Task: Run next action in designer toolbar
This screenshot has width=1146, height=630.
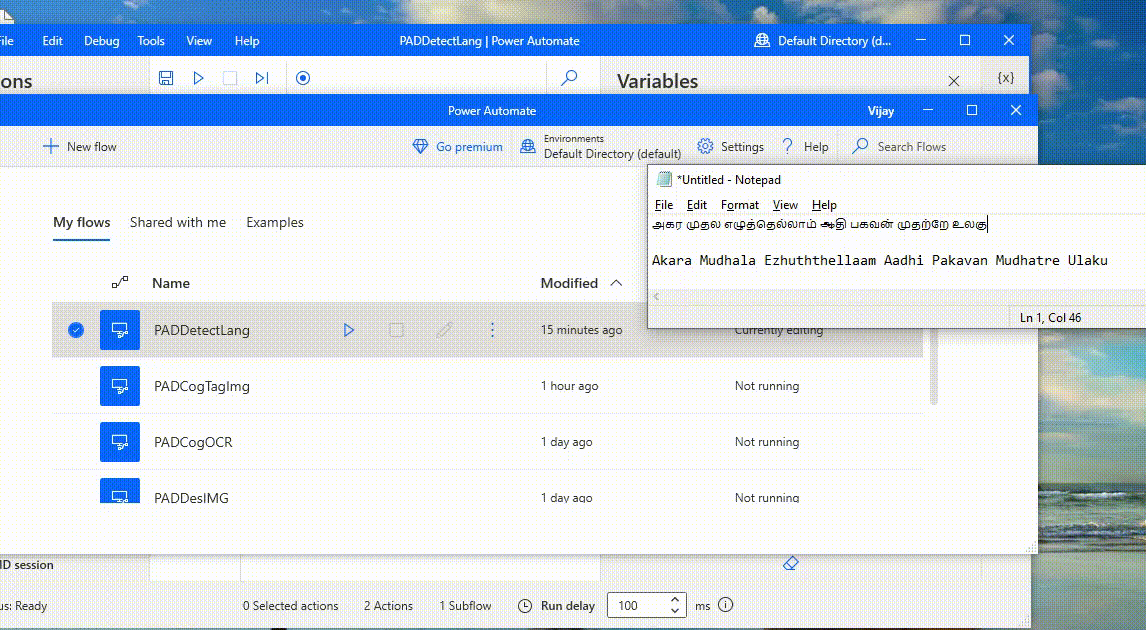Action: 262,78
